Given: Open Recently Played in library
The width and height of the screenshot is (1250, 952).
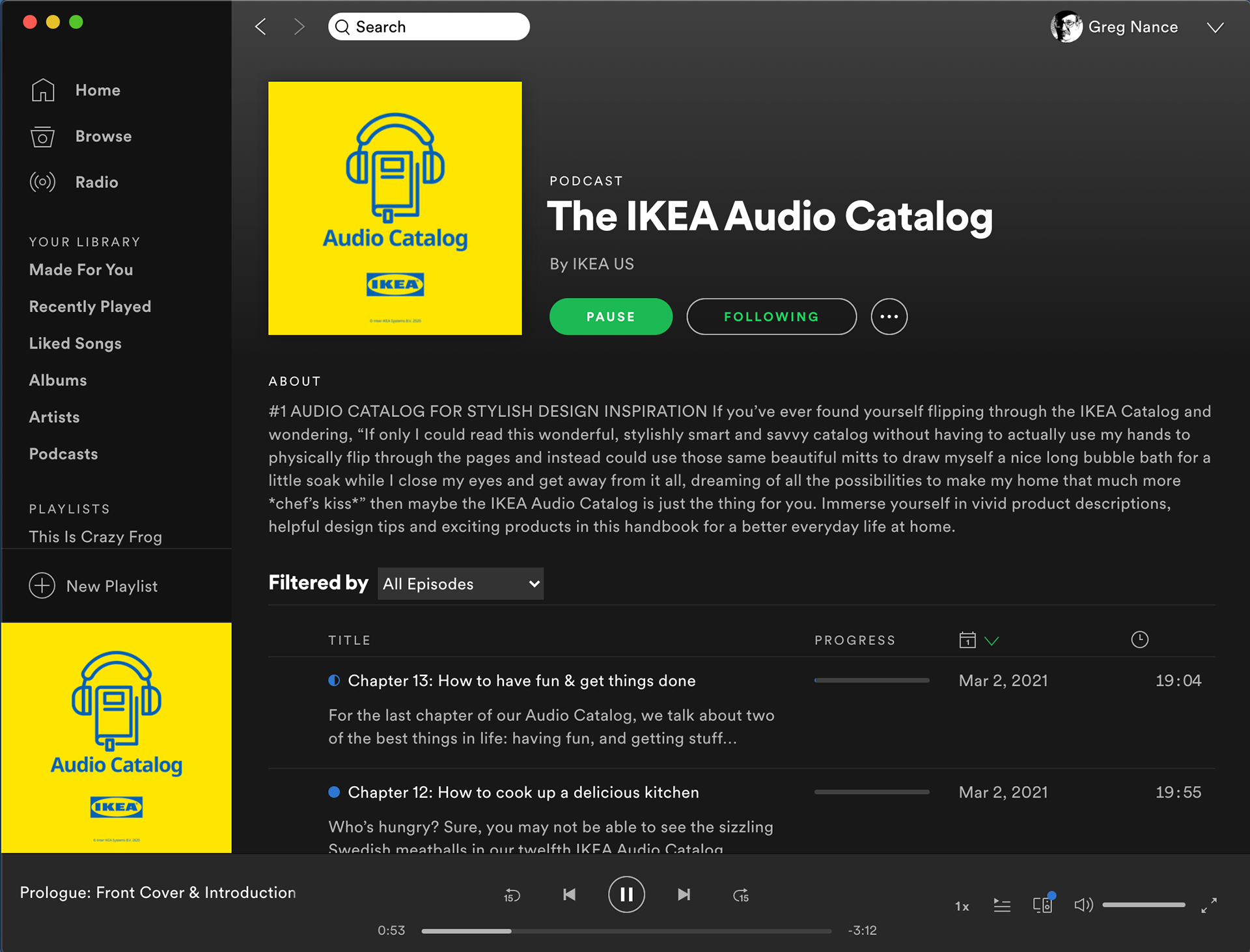Looking at the screenshot, I should (90, 306).
